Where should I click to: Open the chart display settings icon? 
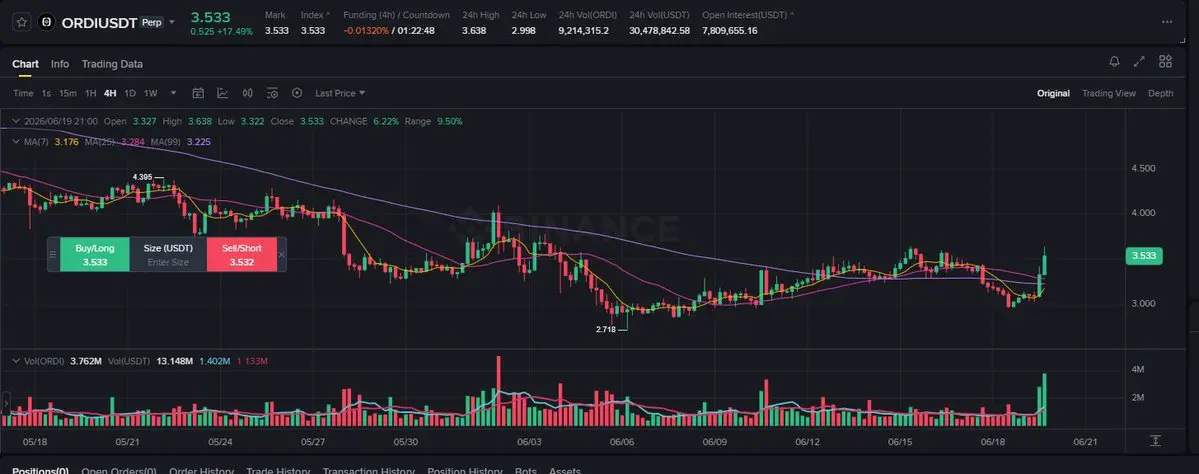coord(272,93)
